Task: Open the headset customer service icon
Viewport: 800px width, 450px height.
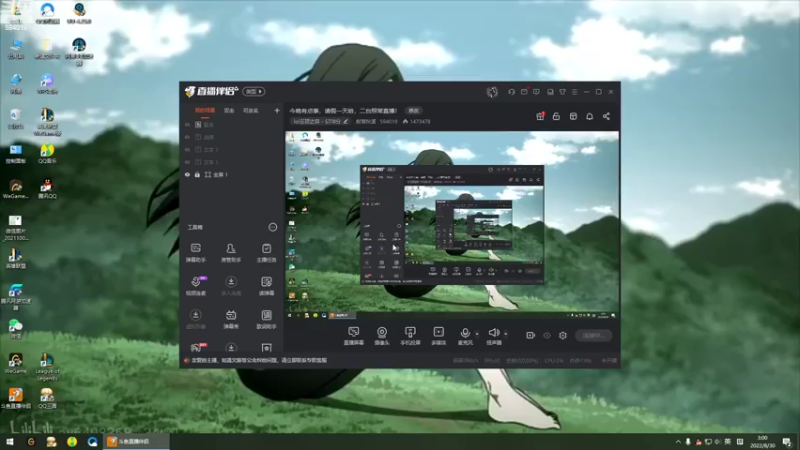Action: (x=511, y=92)
